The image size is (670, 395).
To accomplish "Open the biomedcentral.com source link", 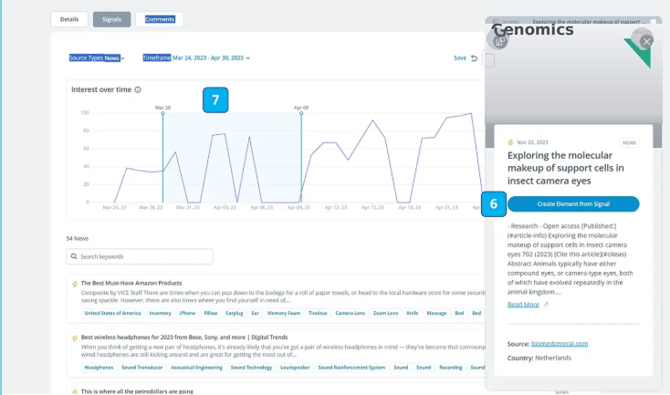I will pyautogui.click(x=559, y=344).
